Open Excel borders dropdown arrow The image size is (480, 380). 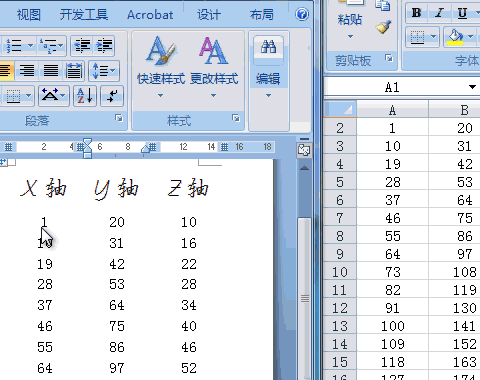(x=433, y=36)
